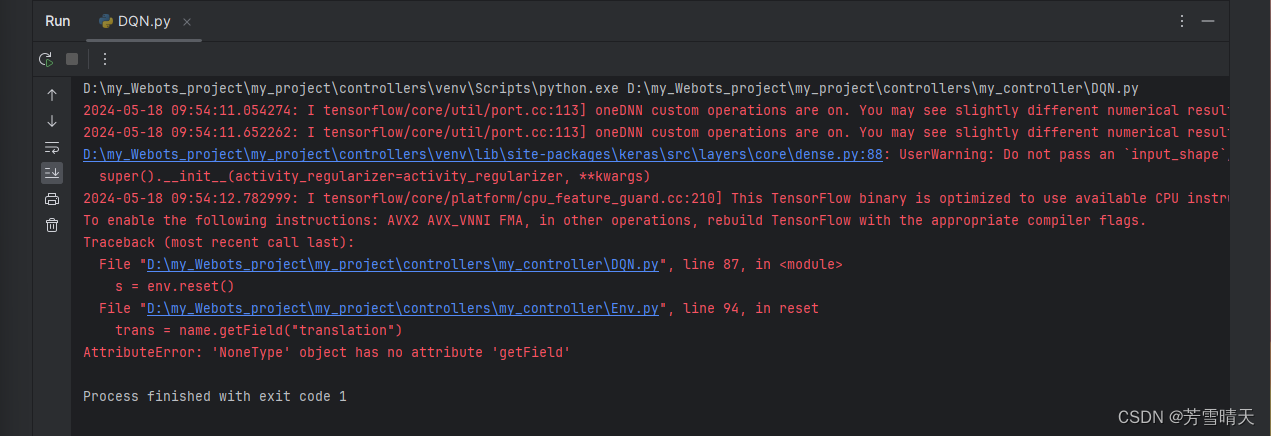Click the Run panel title

pos(58,21)
